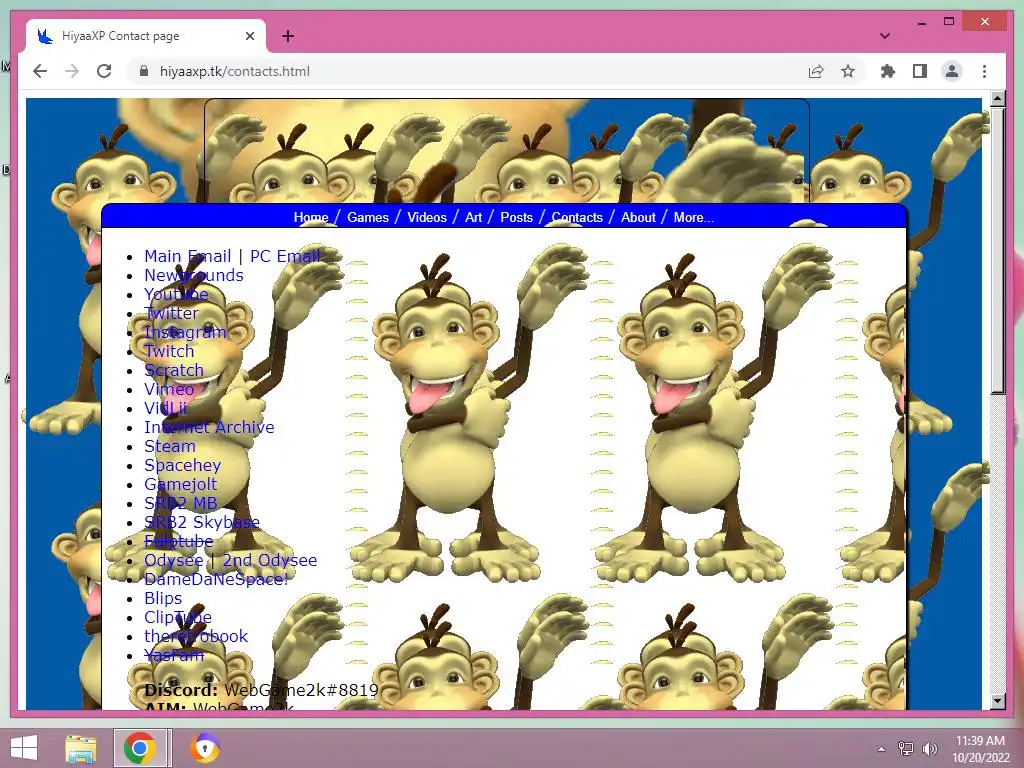The height and width of the screenshot is (768, 1024).
Task: Open the More... nav link
Action: 694,217
